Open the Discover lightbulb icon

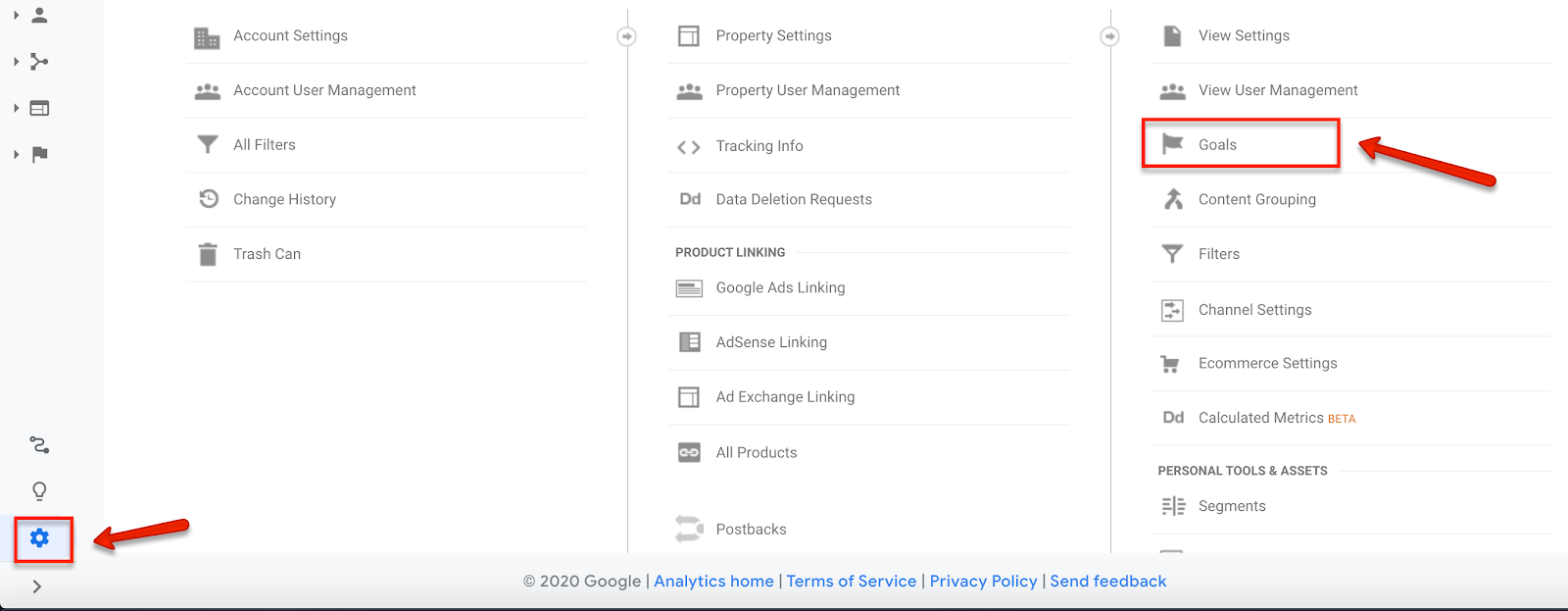tap(39, 491)
